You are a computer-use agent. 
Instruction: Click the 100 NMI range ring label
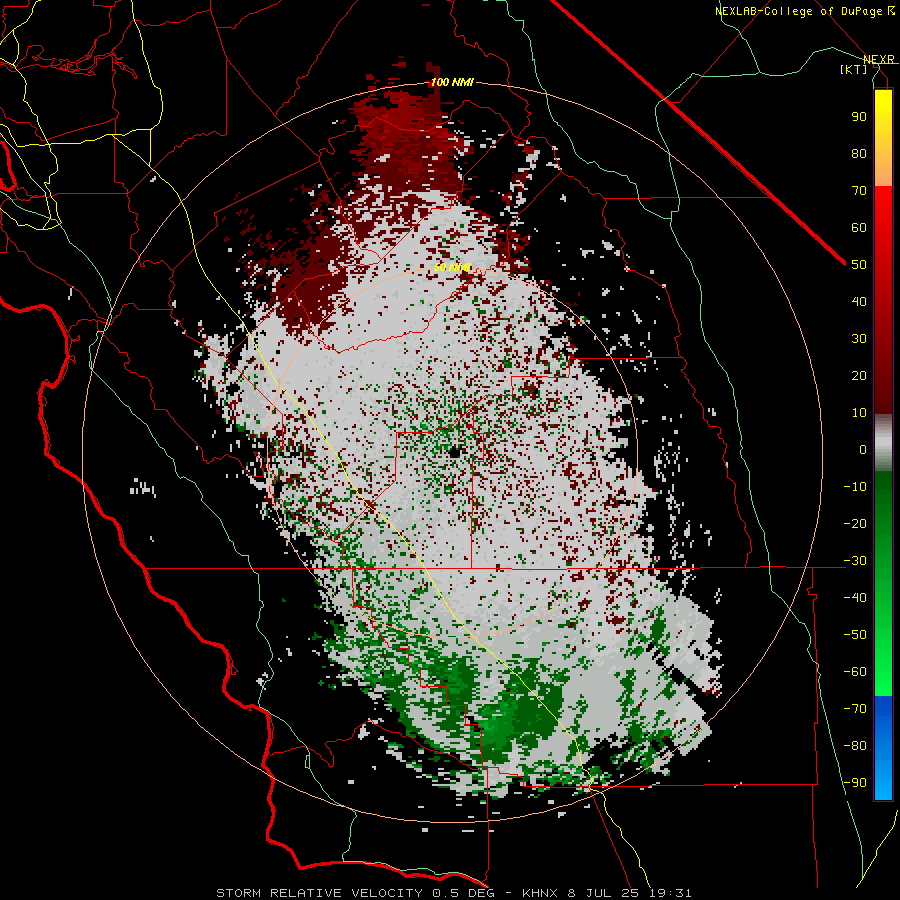[x=452, y=82]
